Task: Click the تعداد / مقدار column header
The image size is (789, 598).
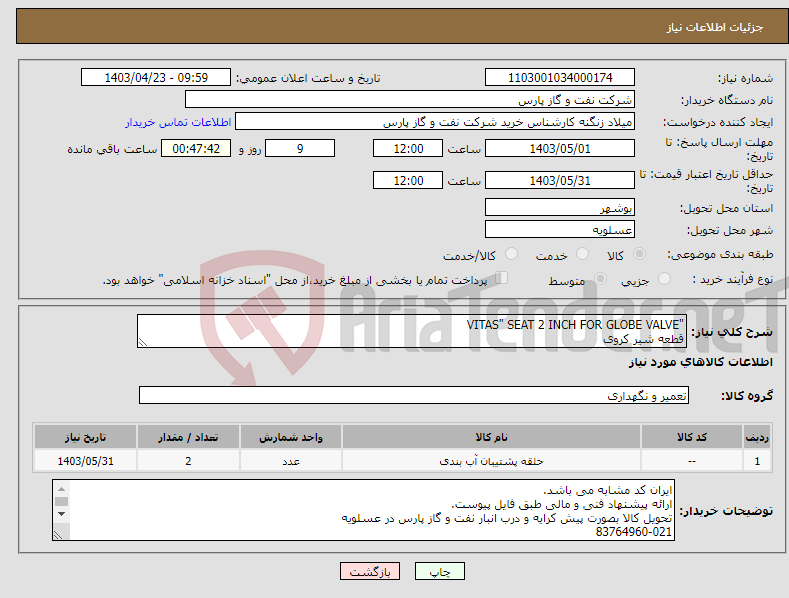Action: 188,437
